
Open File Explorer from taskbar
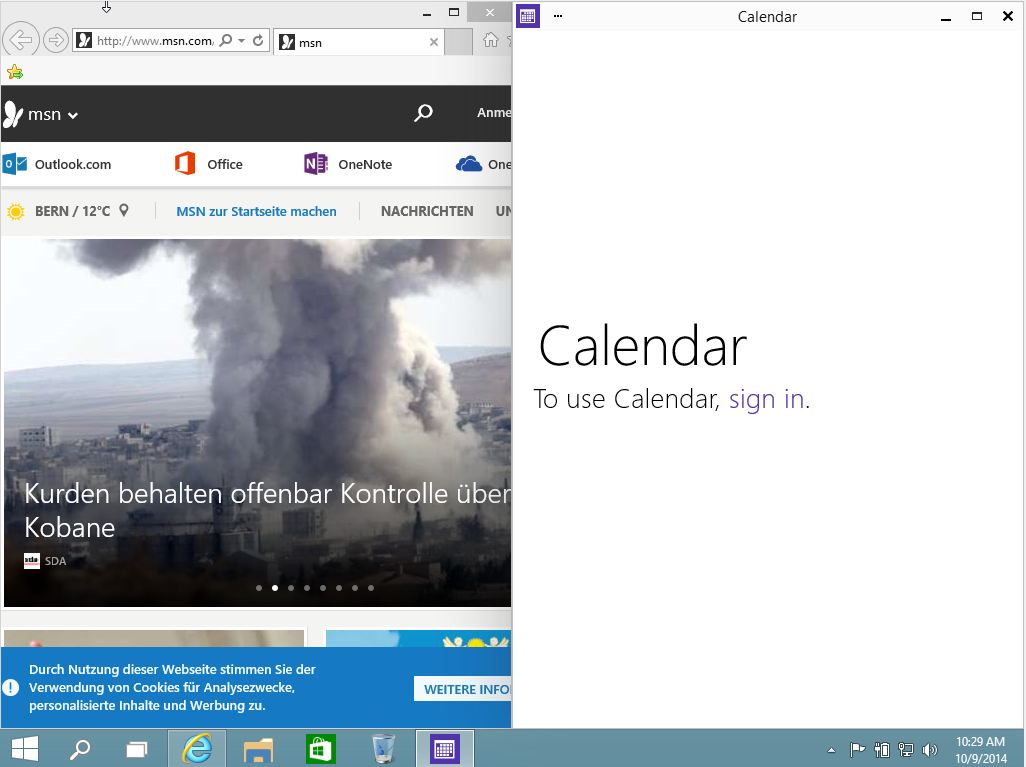pos(258,749)
